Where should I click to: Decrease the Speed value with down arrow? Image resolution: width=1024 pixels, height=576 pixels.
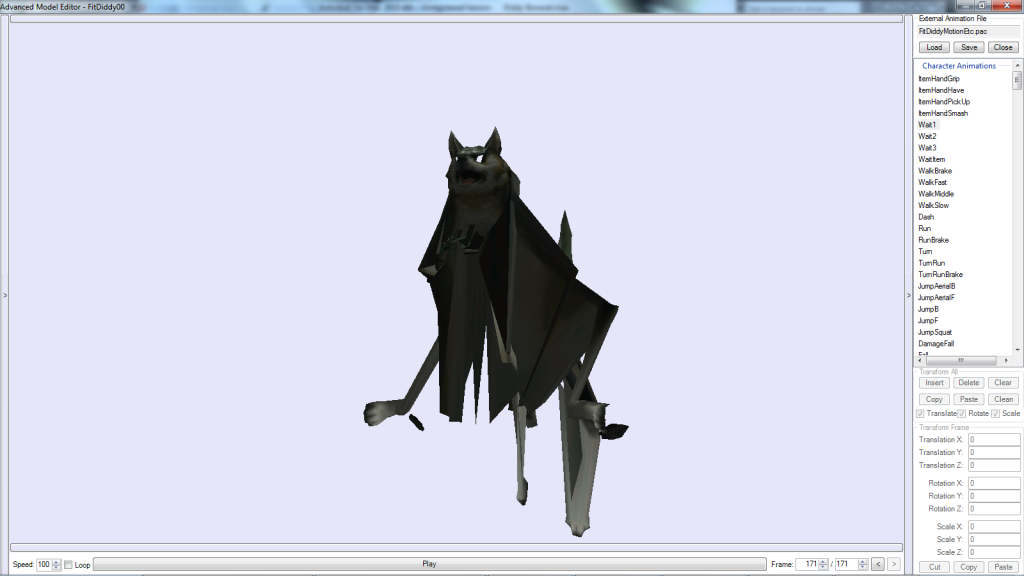[56, 568]
